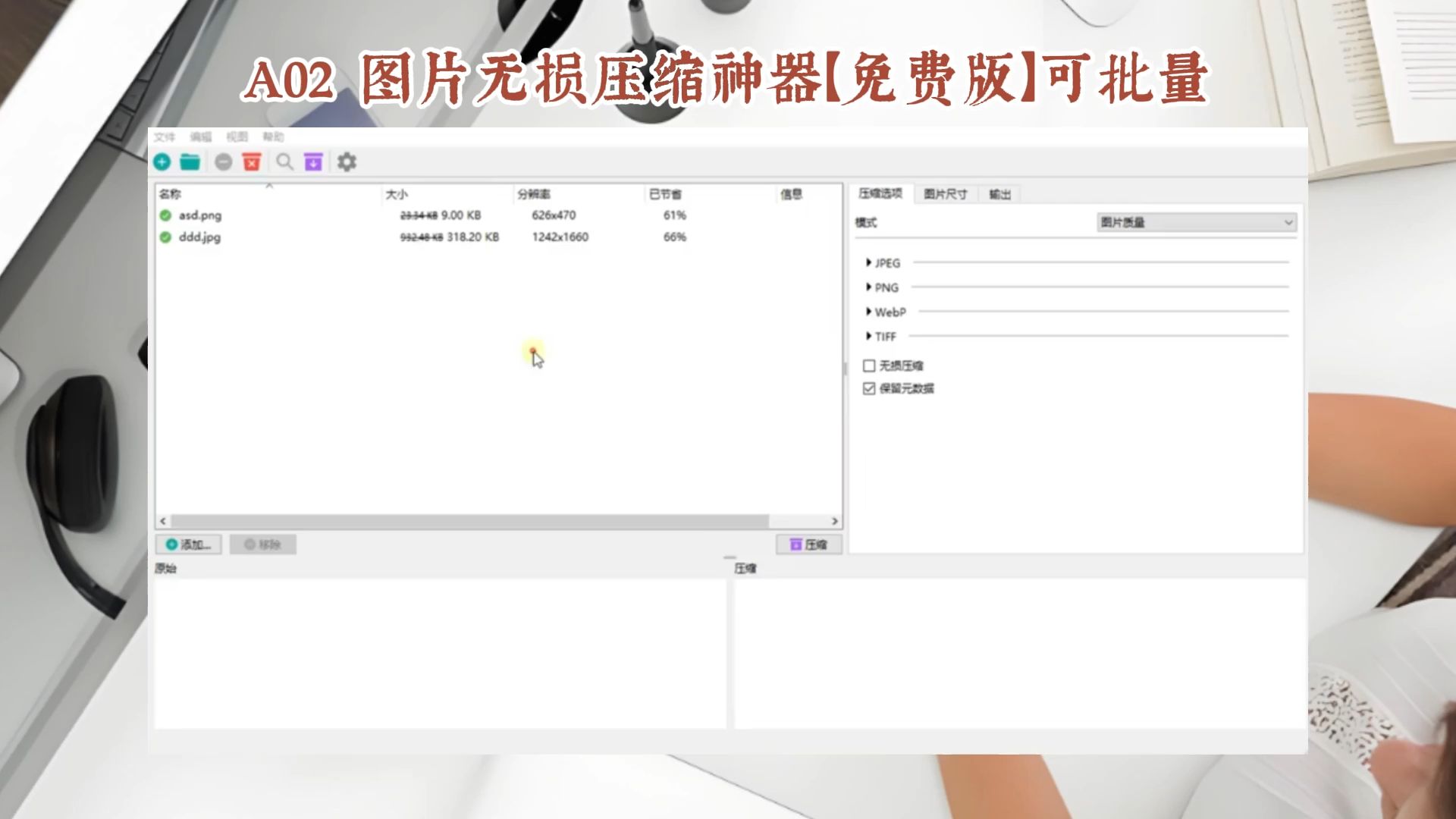Click the purple compress icon in the toolbar
Screen dimensions: 1456x819
coord(313,162)
